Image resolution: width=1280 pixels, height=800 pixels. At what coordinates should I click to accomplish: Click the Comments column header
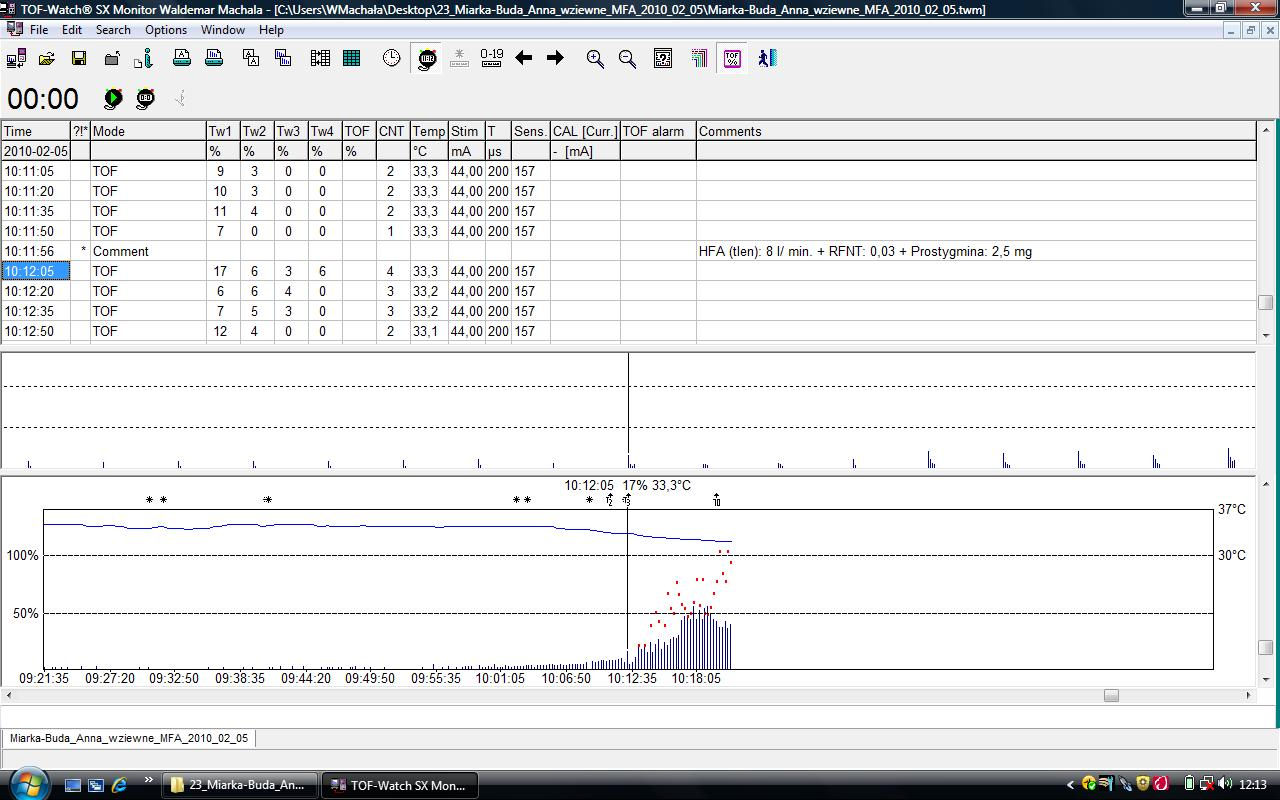975,131
